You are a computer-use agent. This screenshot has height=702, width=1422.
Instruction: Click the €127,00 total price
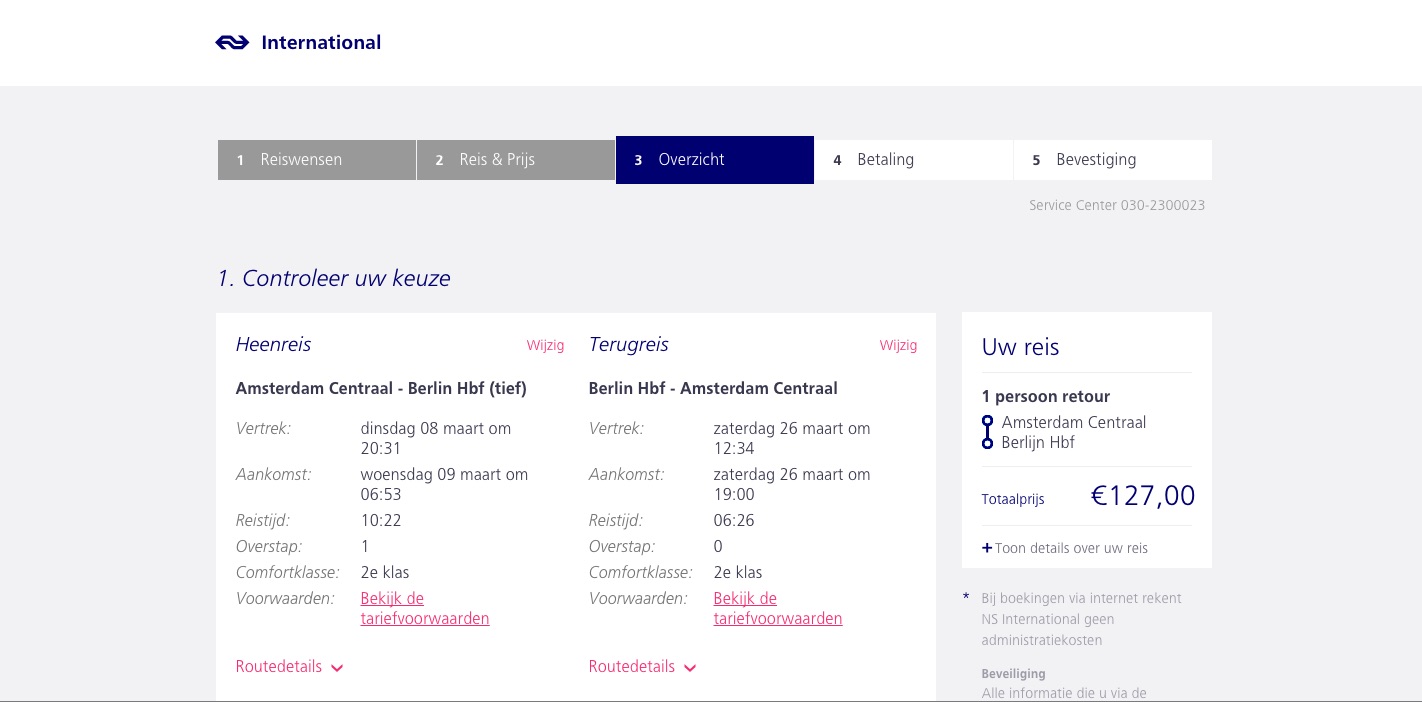point(1142,496)
